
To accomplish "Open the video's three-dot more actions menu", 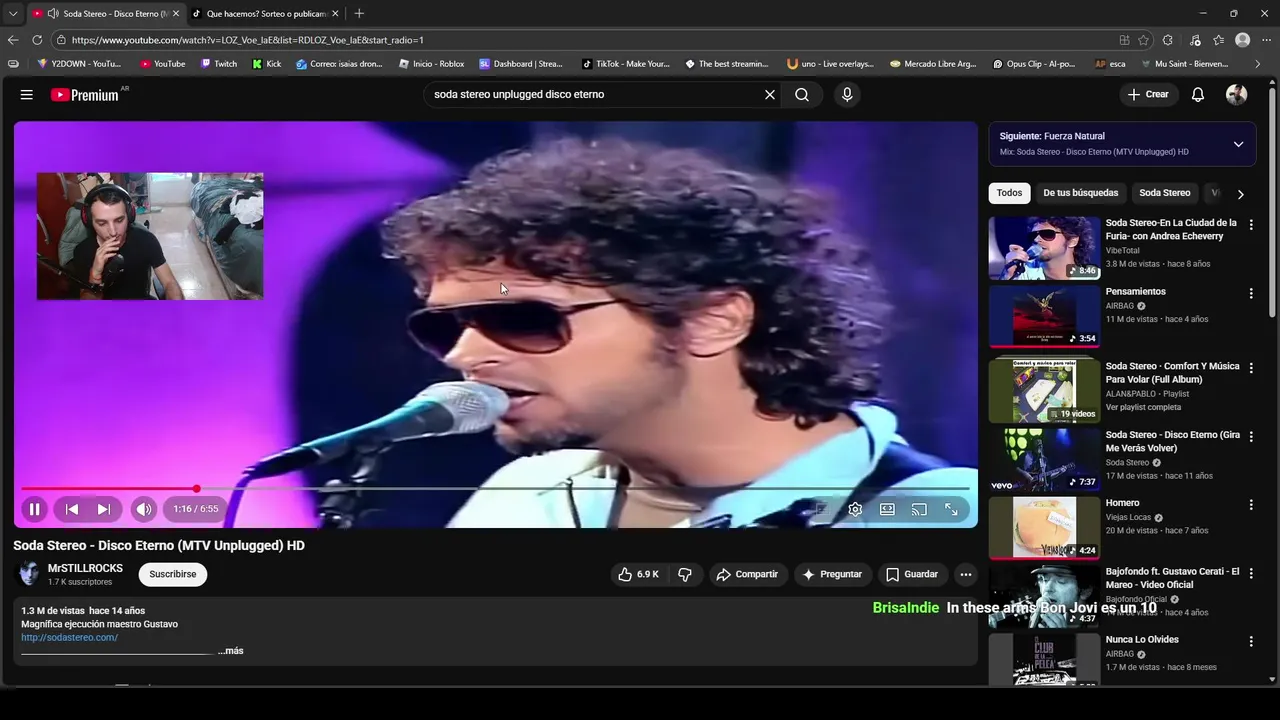I will click(965, 574).
